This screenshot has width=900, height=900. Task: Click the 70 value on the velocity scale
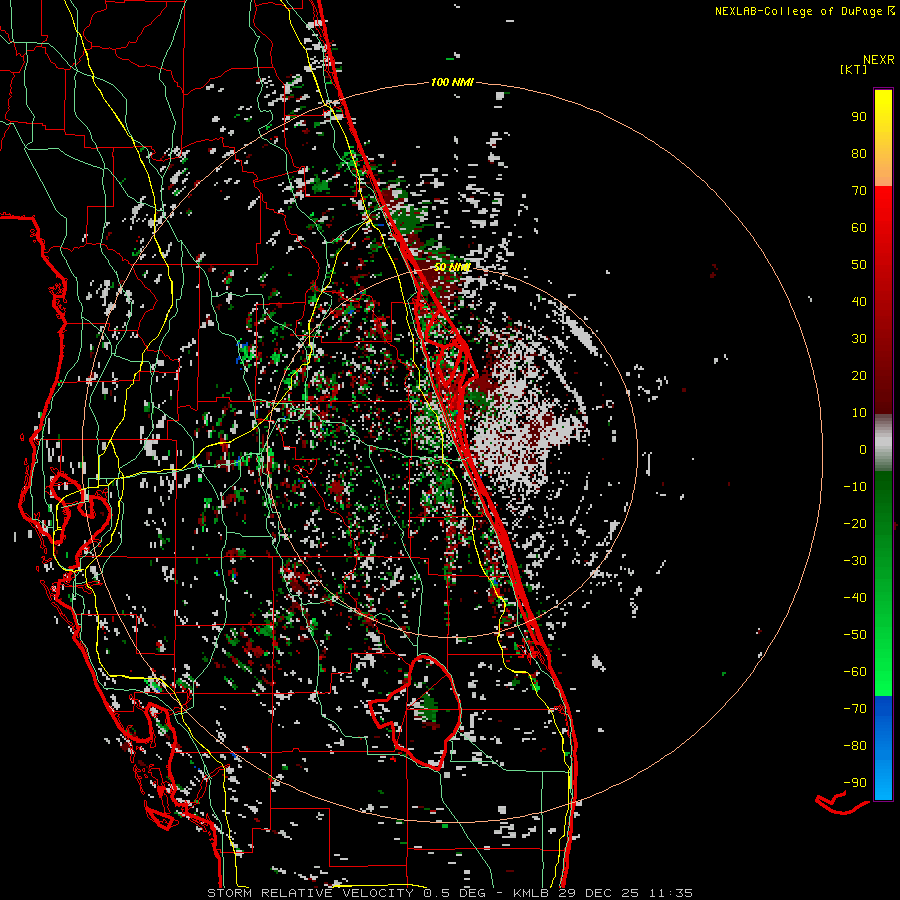[859, 191]
